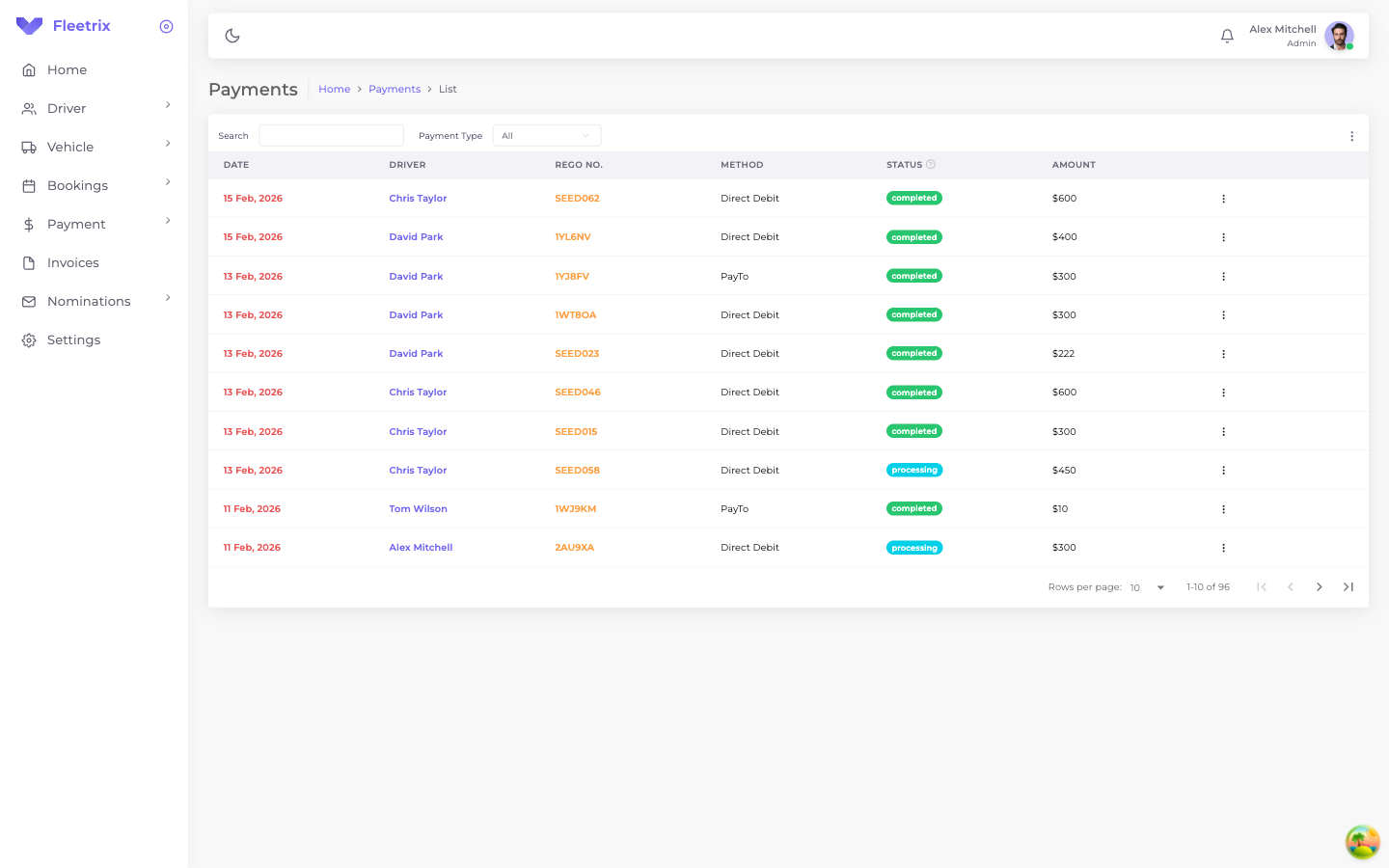
Task: Click the Settings gear in the sidebar
Action: point(28,339)
